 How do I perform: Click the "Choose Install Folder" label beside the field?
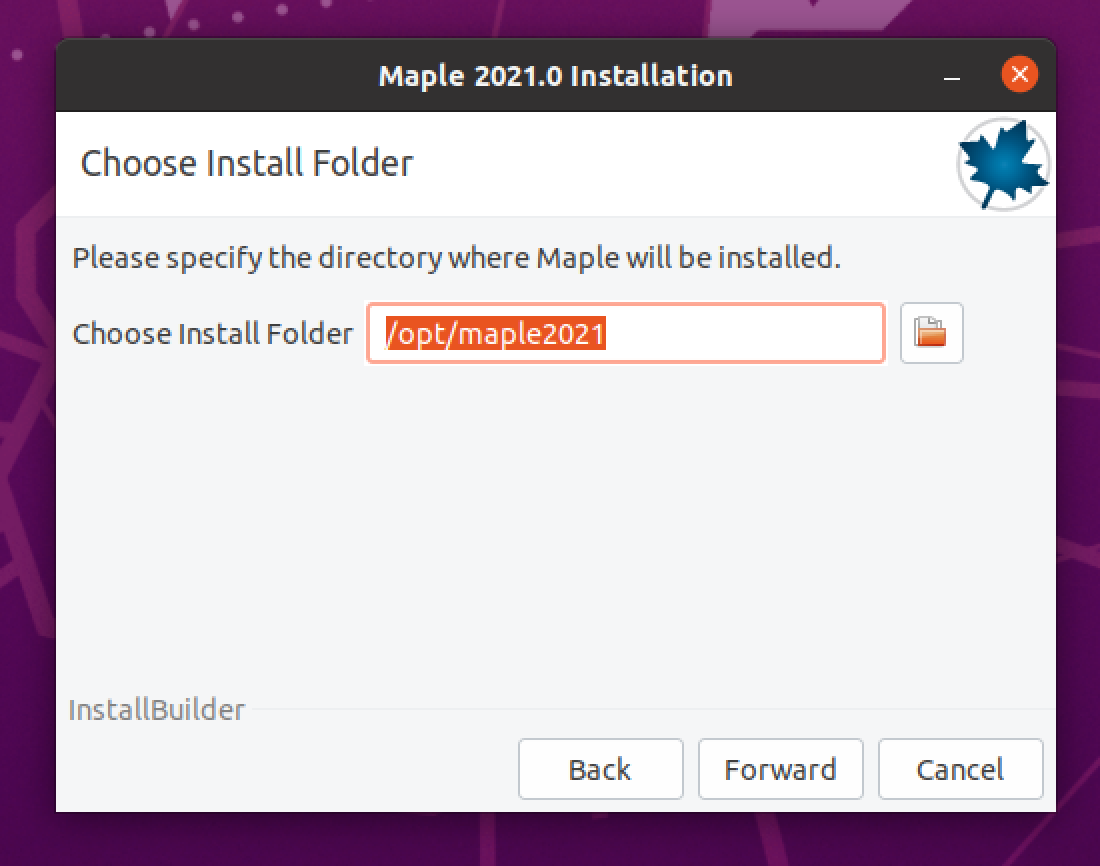click(x=212, y=333)
